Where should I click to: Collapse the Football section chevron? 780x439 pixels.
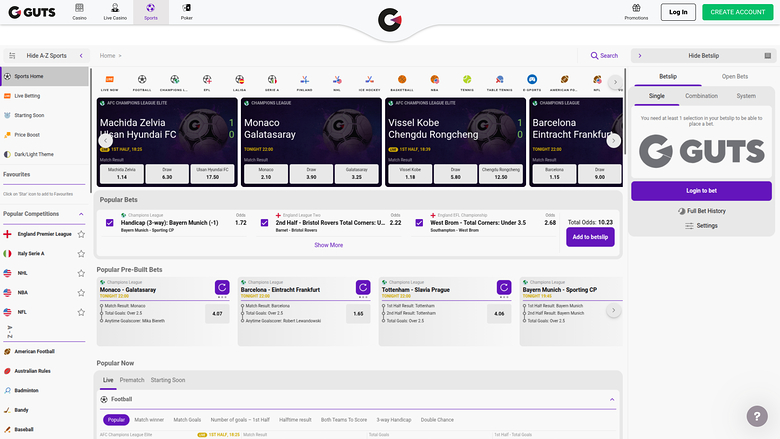tap(613, 399)
